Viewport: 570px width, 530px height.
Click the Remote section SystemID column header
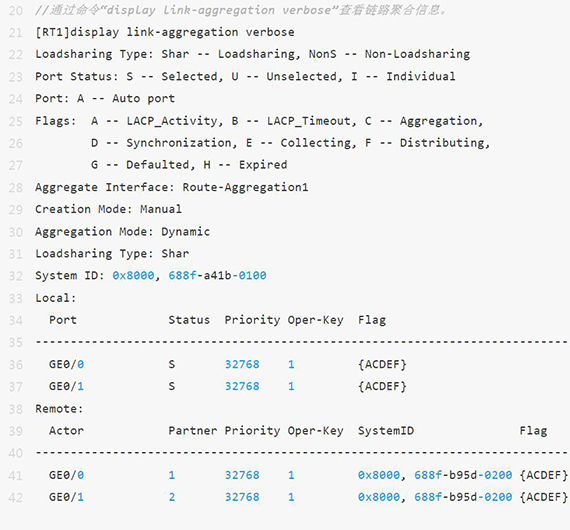click(386, 431)
